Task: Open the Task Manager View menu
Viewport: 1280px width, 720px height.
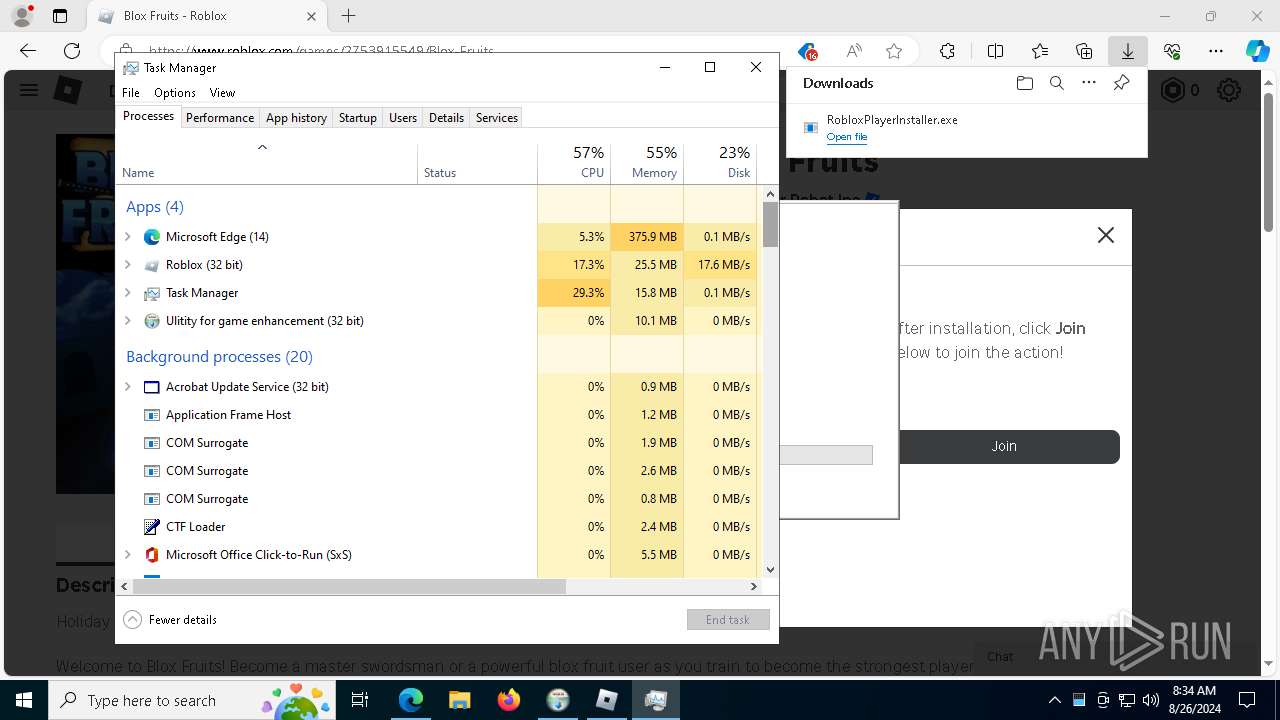Action: pos(222,93)
